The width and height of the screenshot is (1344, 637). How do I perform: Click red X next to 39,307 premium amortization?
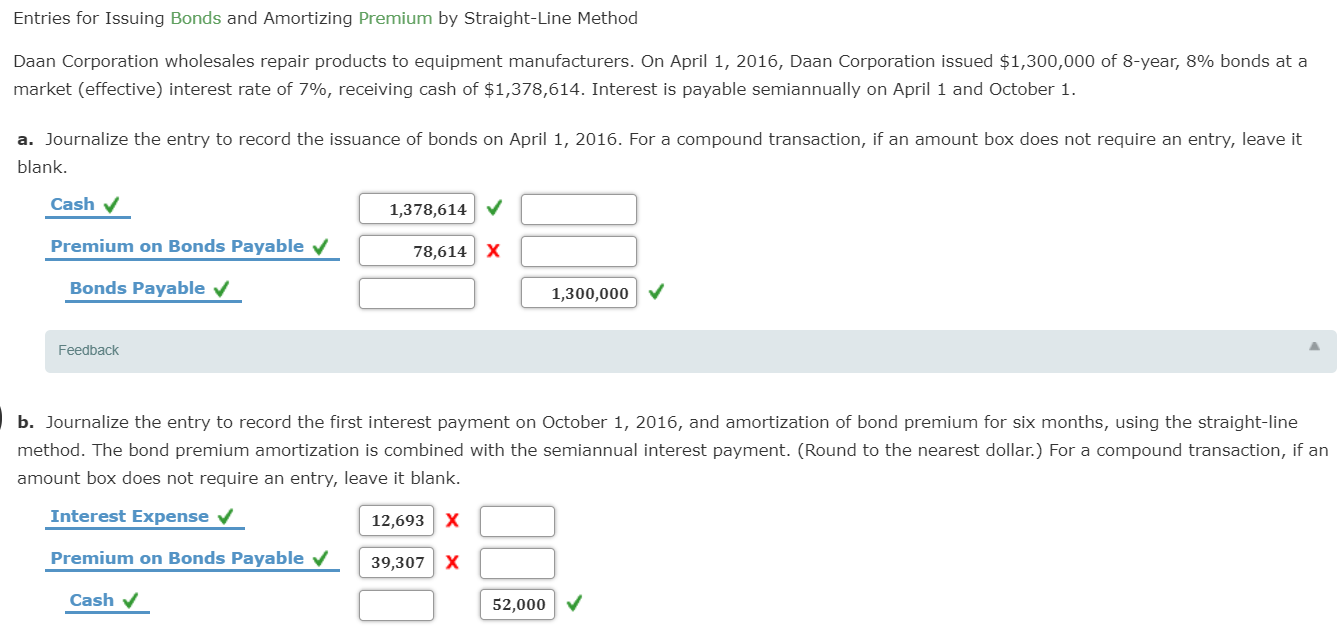(455, 562)
